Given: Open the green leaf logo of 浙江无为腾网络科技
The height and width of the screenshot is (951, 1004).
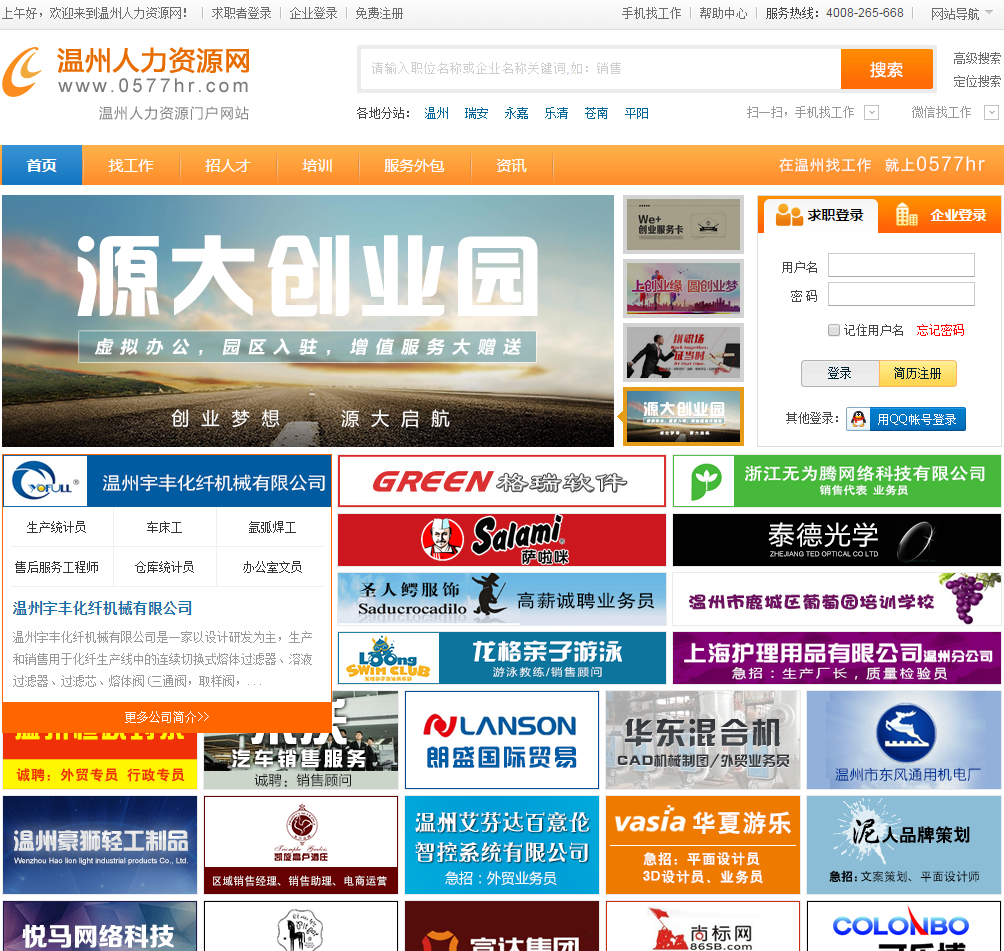Looking at the screenshot, I should [704, 481].
